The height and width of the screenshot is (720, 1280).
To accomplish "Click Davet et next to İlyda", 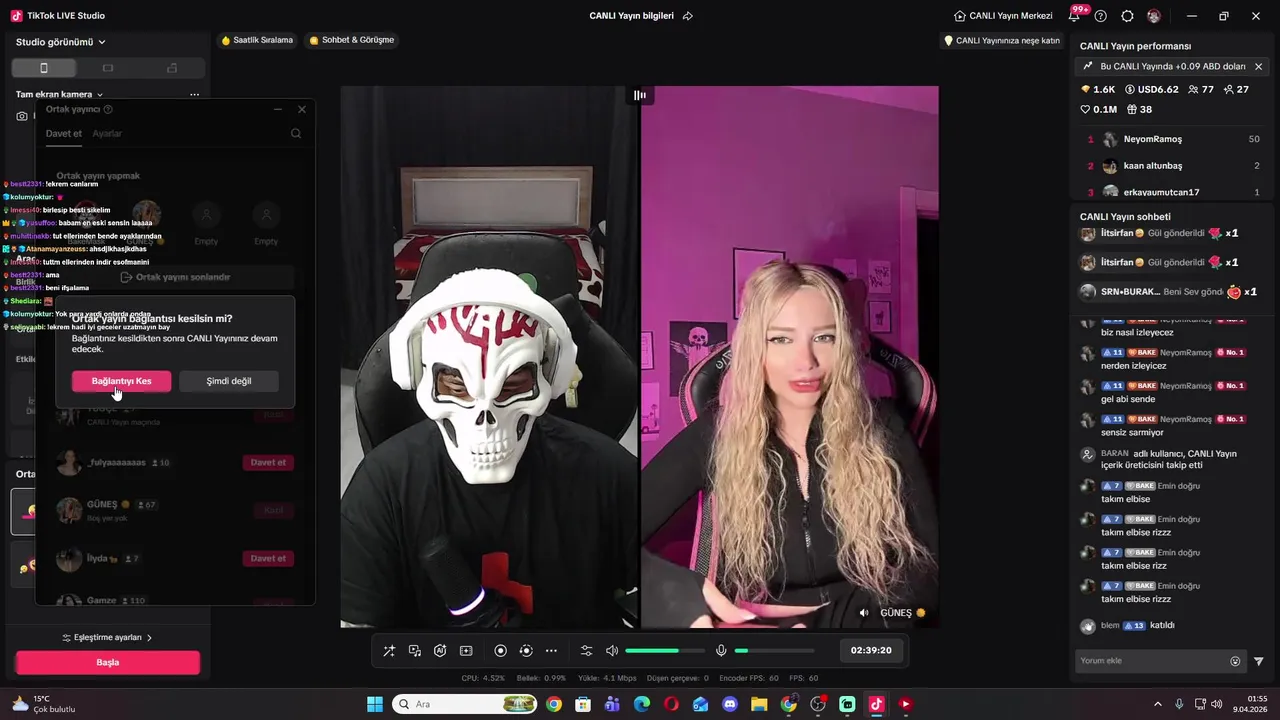I will tap(268, 558).
